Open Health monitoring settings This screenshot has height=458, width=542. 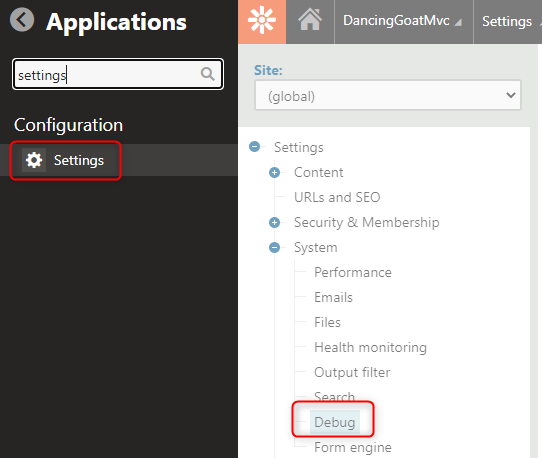(370, 347)
